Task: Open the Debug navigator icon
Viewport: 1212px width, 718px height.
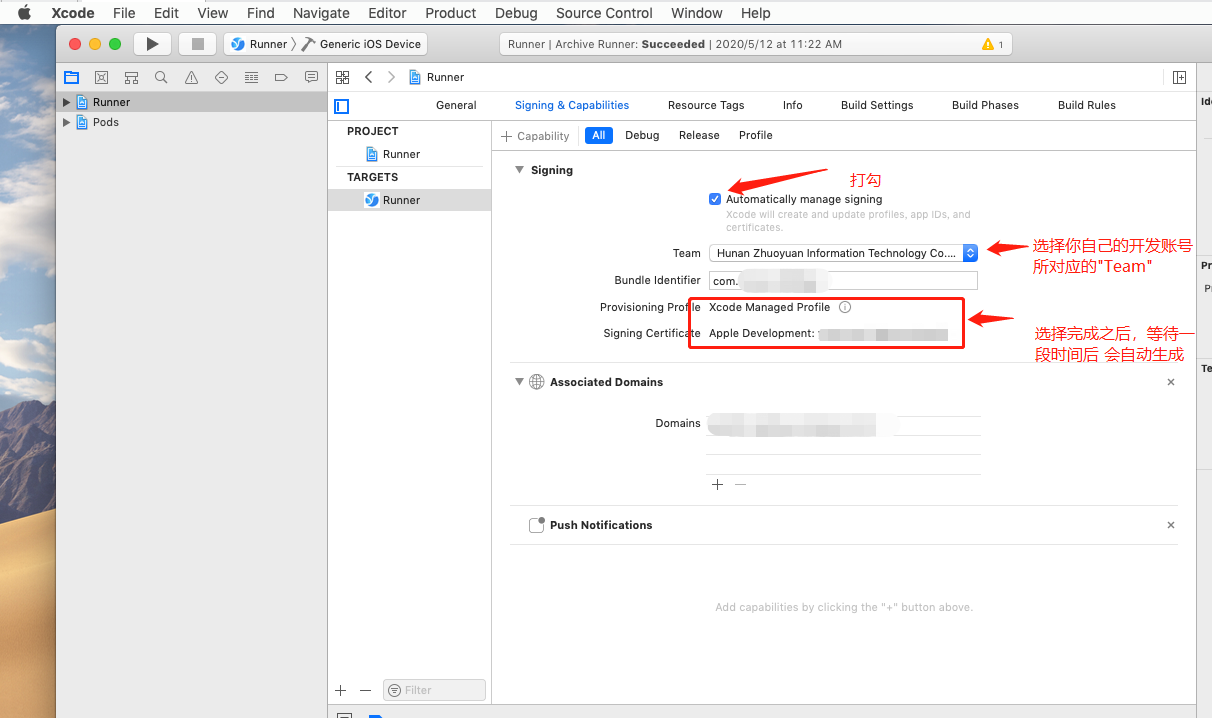Action: pos(251,77)
